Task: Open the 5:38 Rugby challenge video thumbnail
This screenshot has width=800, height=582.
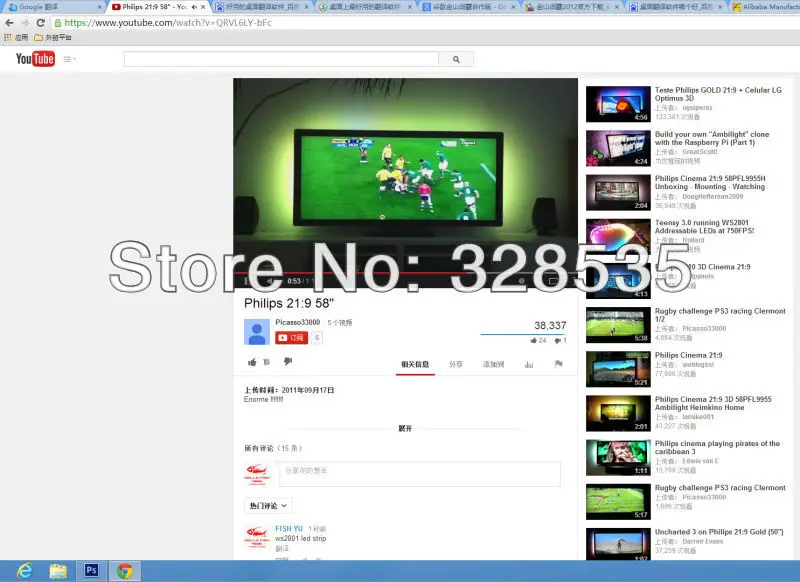Action: coord(618,325)
